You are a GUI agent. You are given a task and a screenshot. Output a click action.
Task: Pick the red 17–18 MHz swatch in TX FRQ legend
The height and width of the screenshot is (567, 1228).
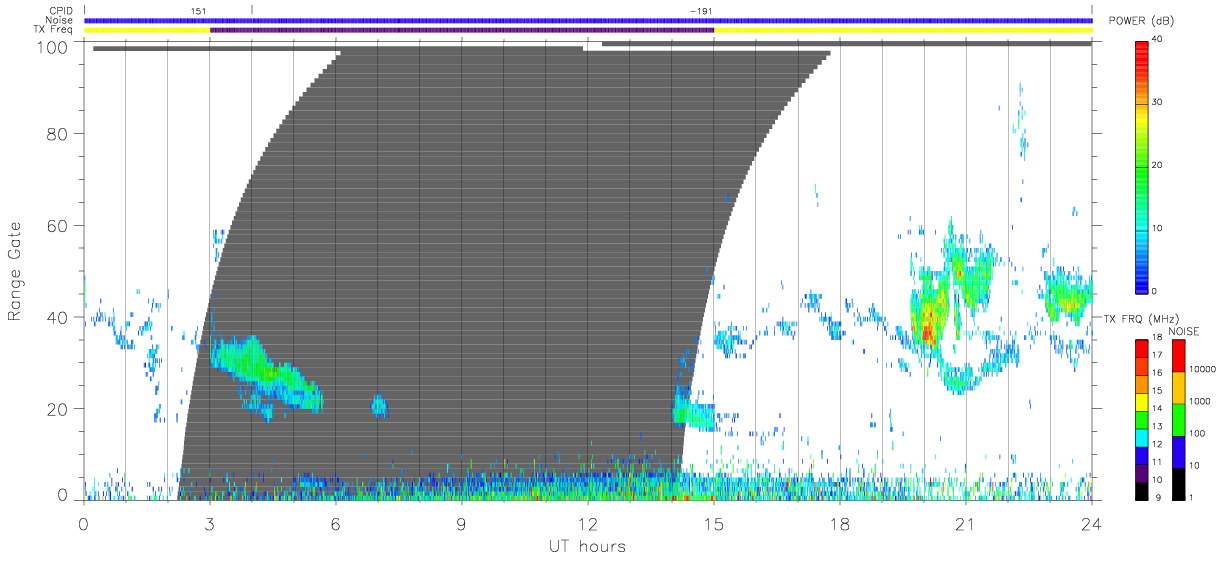pos(1142,347)
